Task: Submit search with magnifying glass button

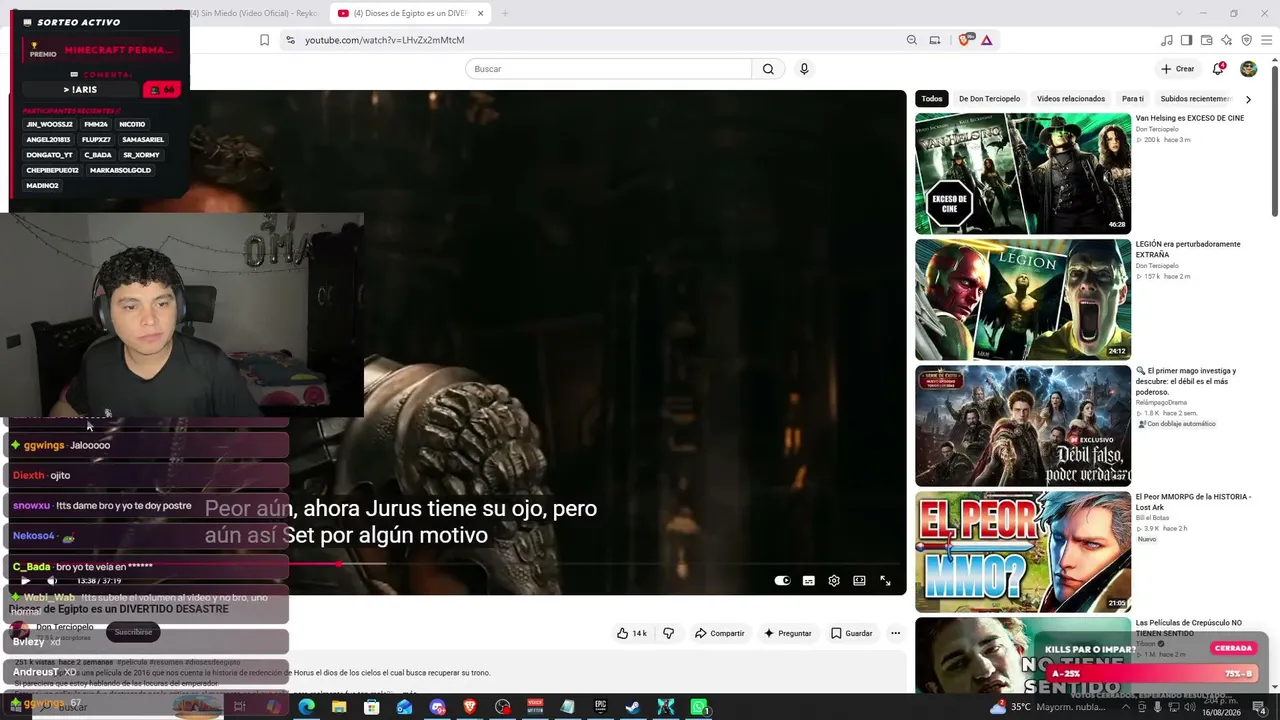Action: 768,69
